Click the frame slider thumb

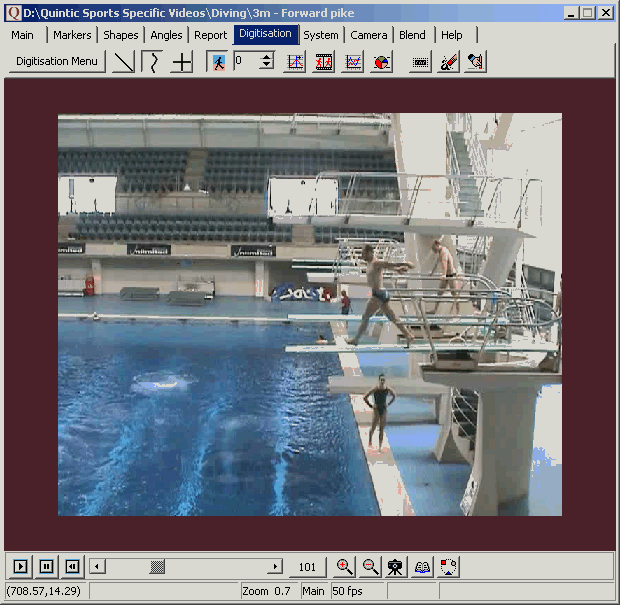157,567
